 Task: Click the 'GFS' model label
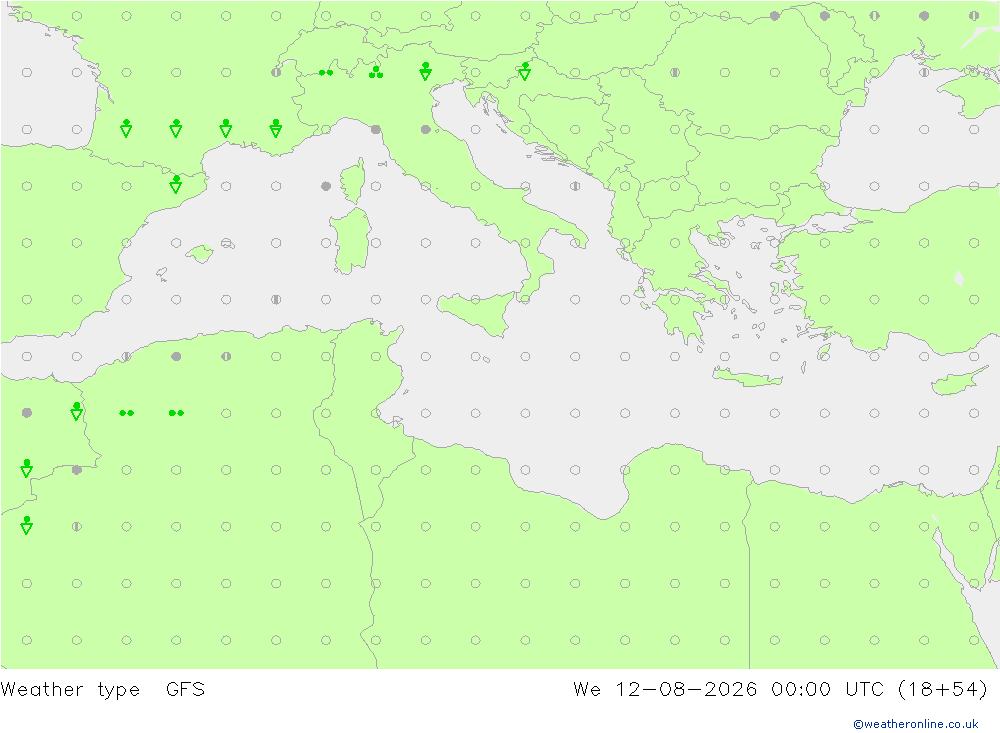185,689
